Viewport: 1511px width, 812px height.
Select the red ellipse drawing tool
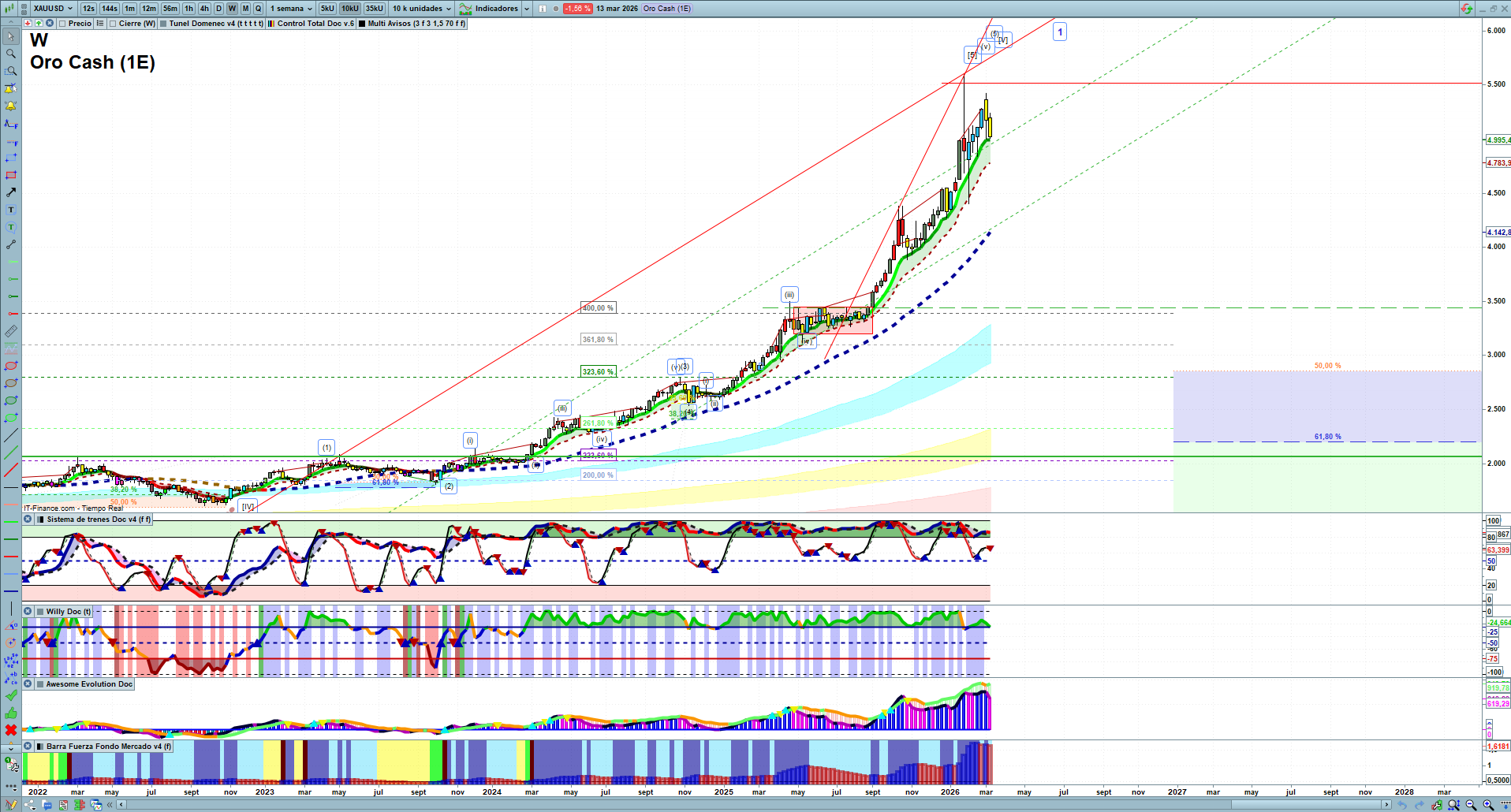(11, 366)
